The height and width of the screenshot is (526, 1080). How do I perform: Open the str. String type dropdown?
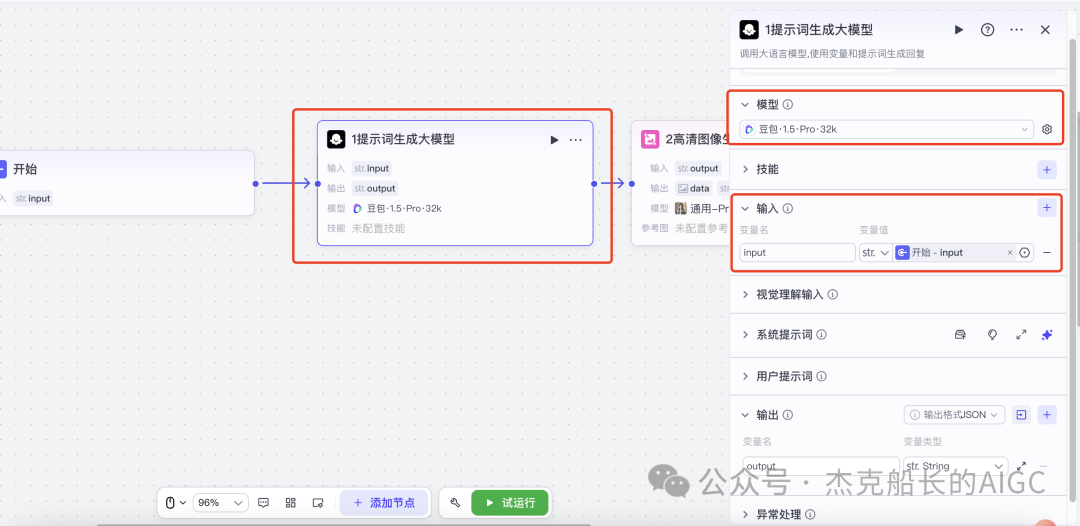[955, 466]
